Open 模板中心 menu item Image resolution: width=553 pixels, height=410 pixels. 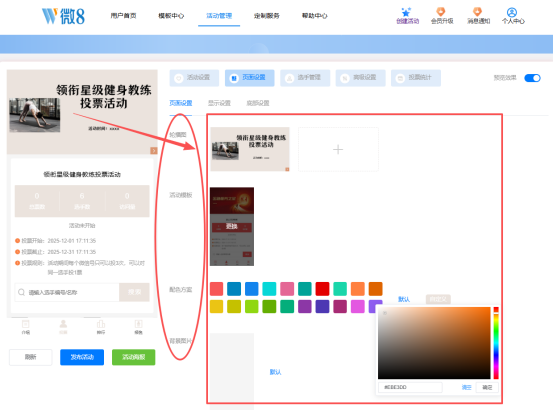[x=171, y=16]
